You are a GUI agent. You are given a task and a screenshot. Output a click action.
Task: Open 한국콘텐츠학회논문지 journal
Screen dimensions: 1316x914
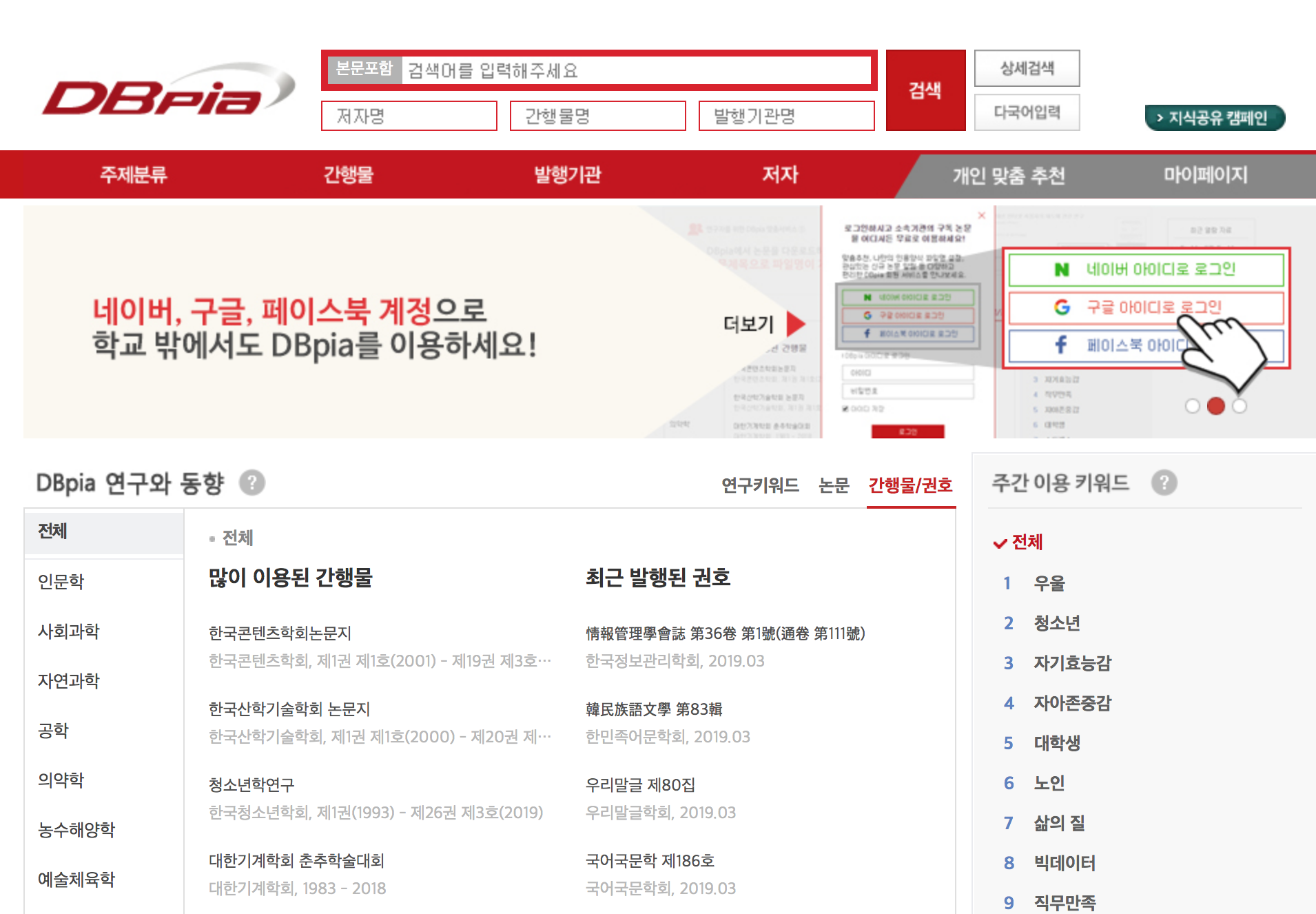[x=280, y=633]
